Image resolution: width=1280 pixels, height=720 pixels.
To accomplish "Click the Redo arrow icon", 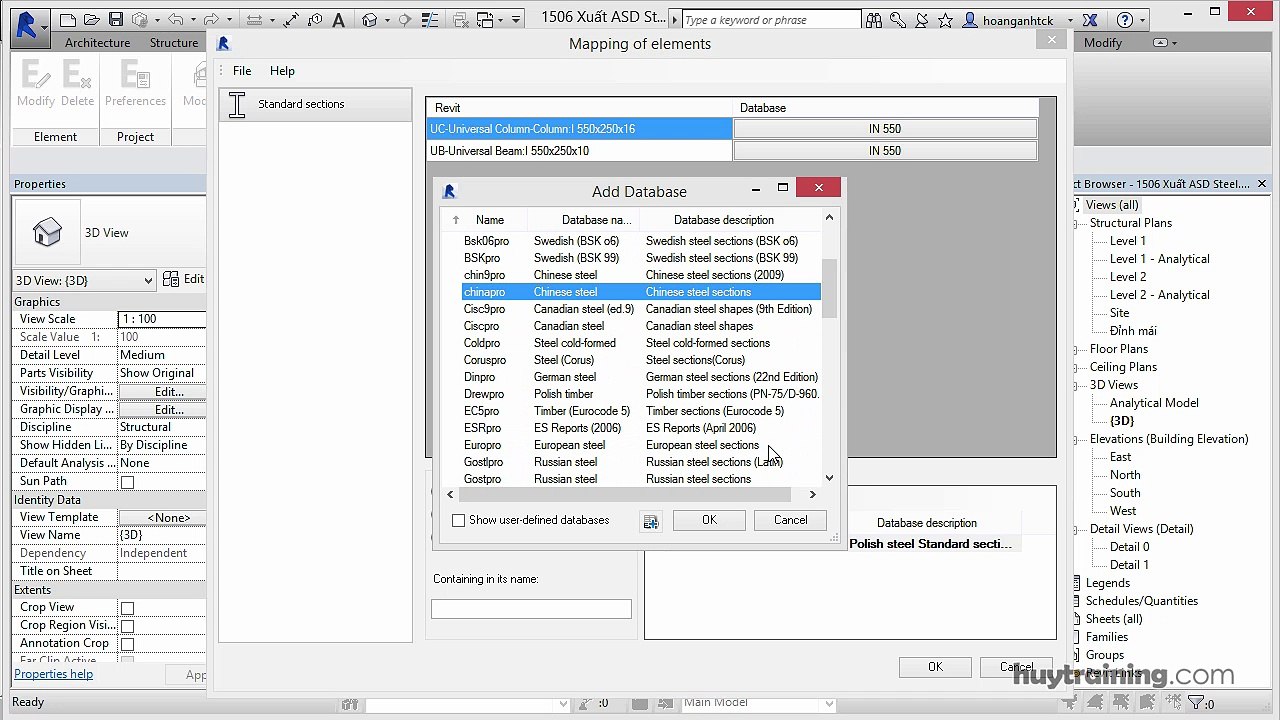I will point(210,20).
